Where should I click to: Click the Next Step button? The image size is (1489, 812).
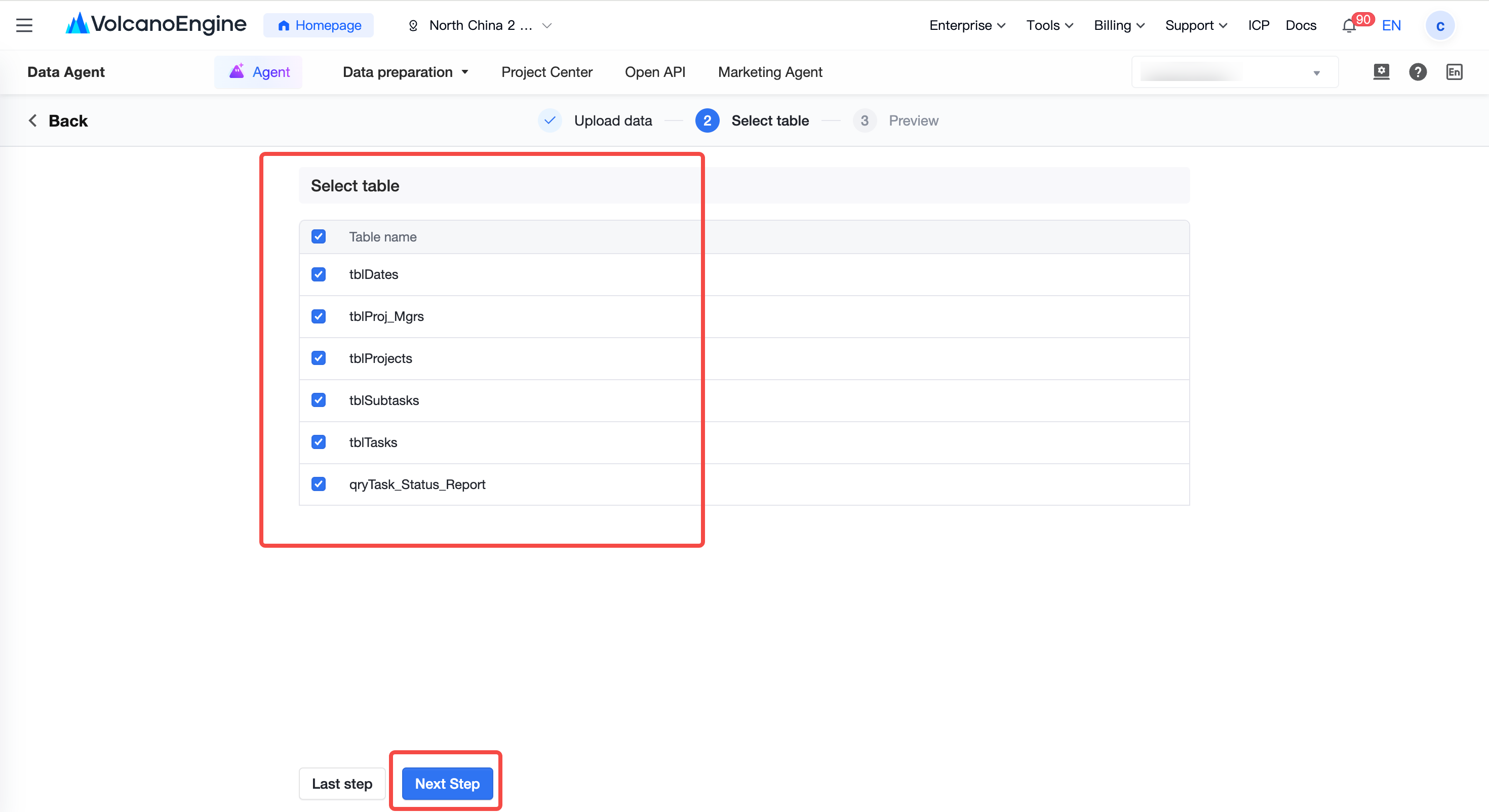[447, 783]
